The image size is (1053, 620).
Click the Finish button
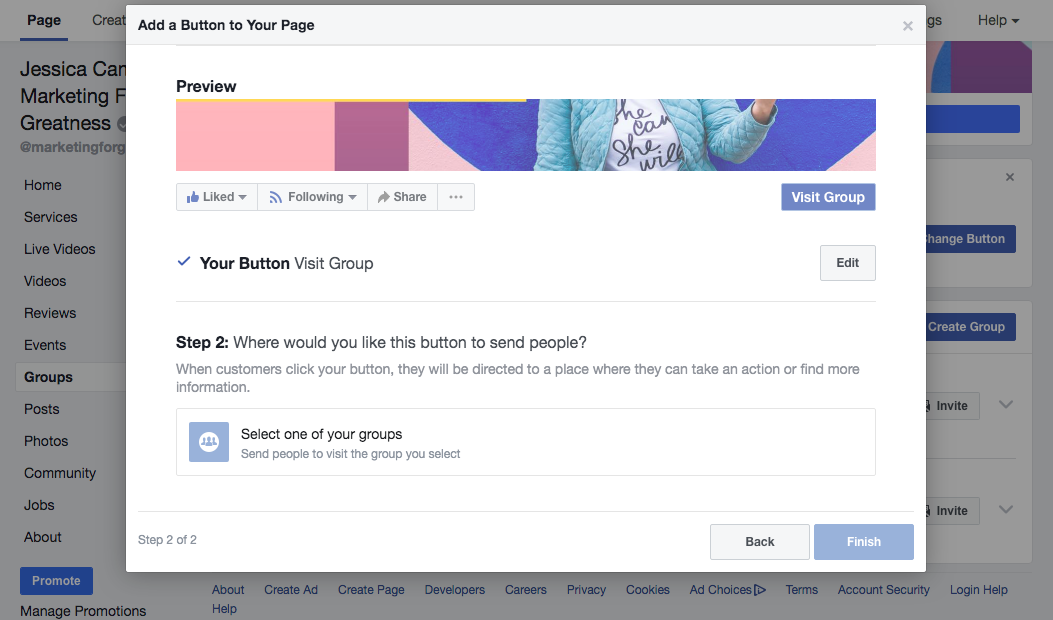click(x=864, y=541)
